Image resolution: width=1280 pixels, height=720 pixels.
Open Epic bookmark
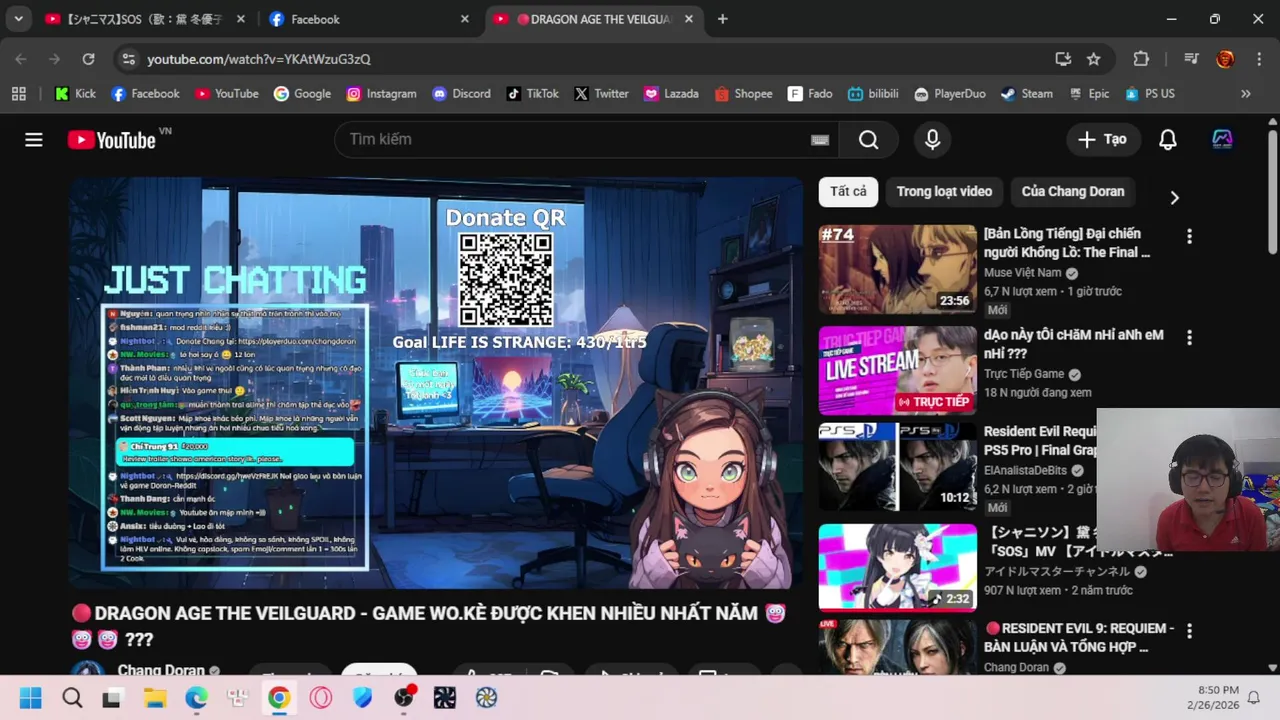pyautogui.click(x=1089, y=93)
